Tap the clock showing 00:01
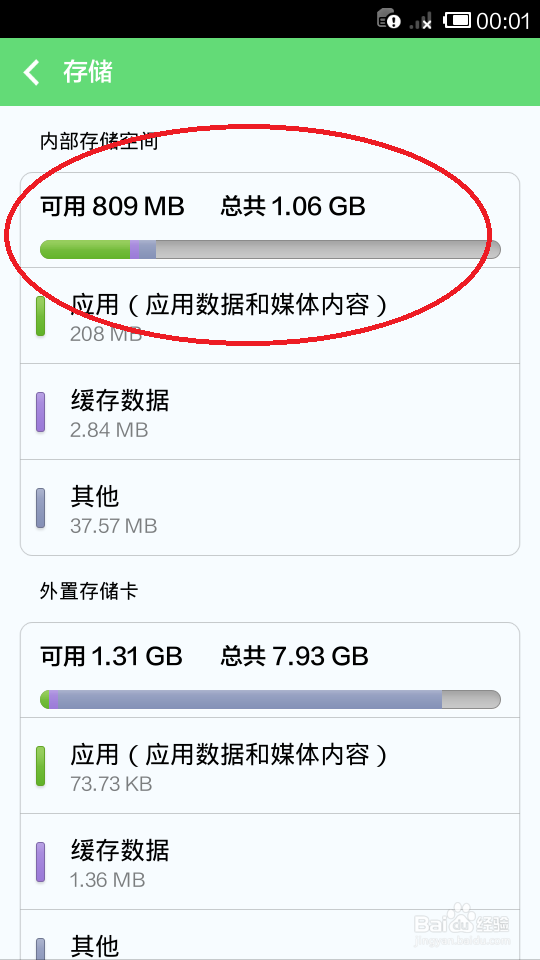The image size is (540, 960). (x=503, y=21)
